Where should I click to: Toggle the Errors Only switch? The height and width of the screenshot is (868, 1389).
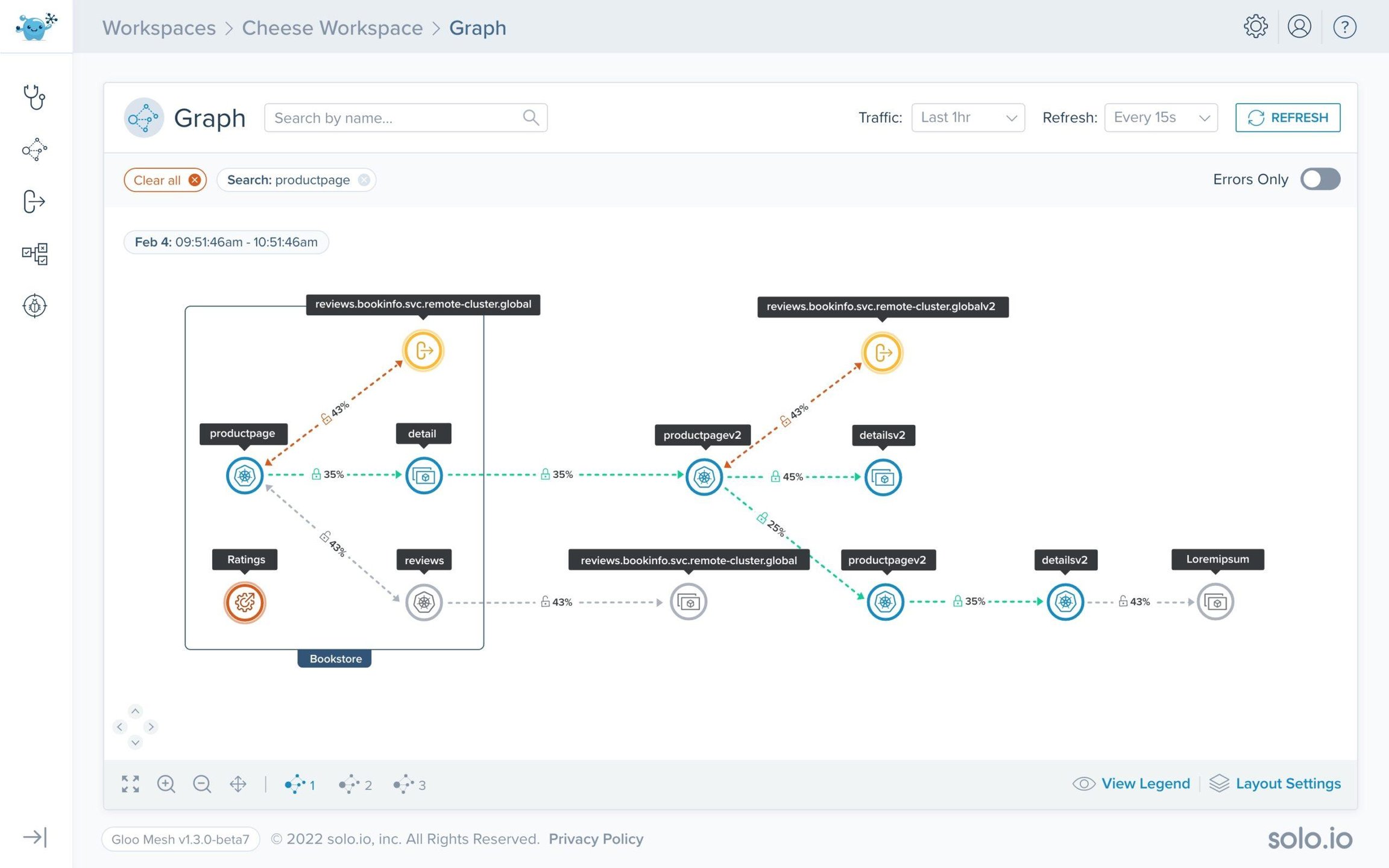pyautogui.click(x=1320, y=179)
